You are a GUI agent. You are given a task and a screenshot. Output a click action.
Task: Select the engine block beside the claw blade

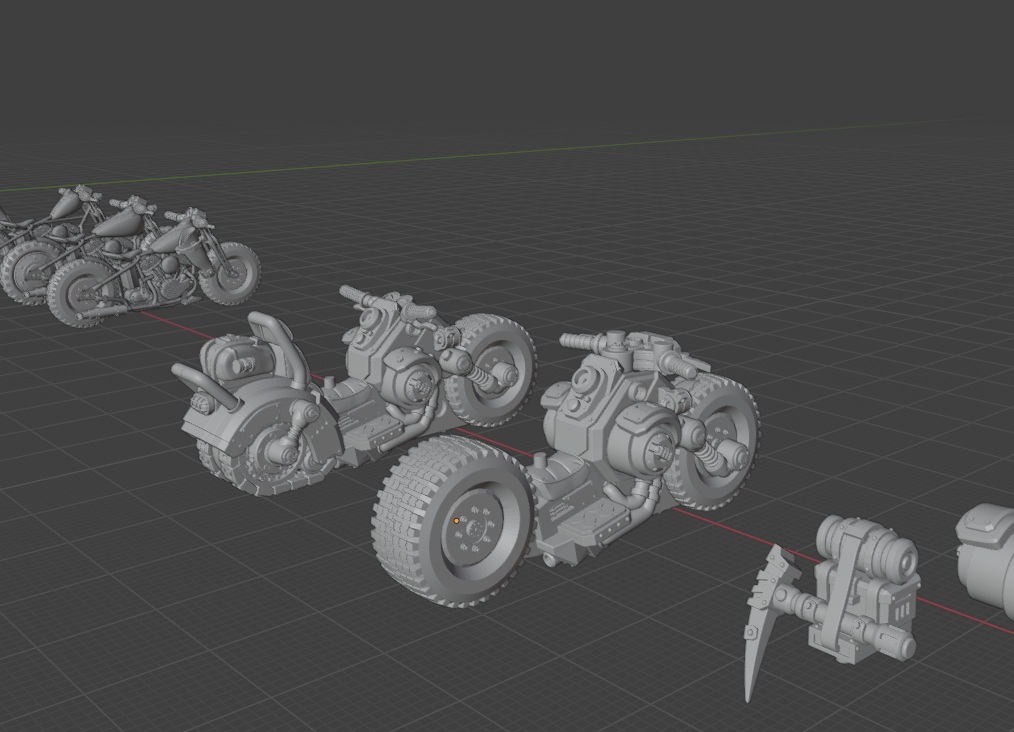(x=863, y=588)
